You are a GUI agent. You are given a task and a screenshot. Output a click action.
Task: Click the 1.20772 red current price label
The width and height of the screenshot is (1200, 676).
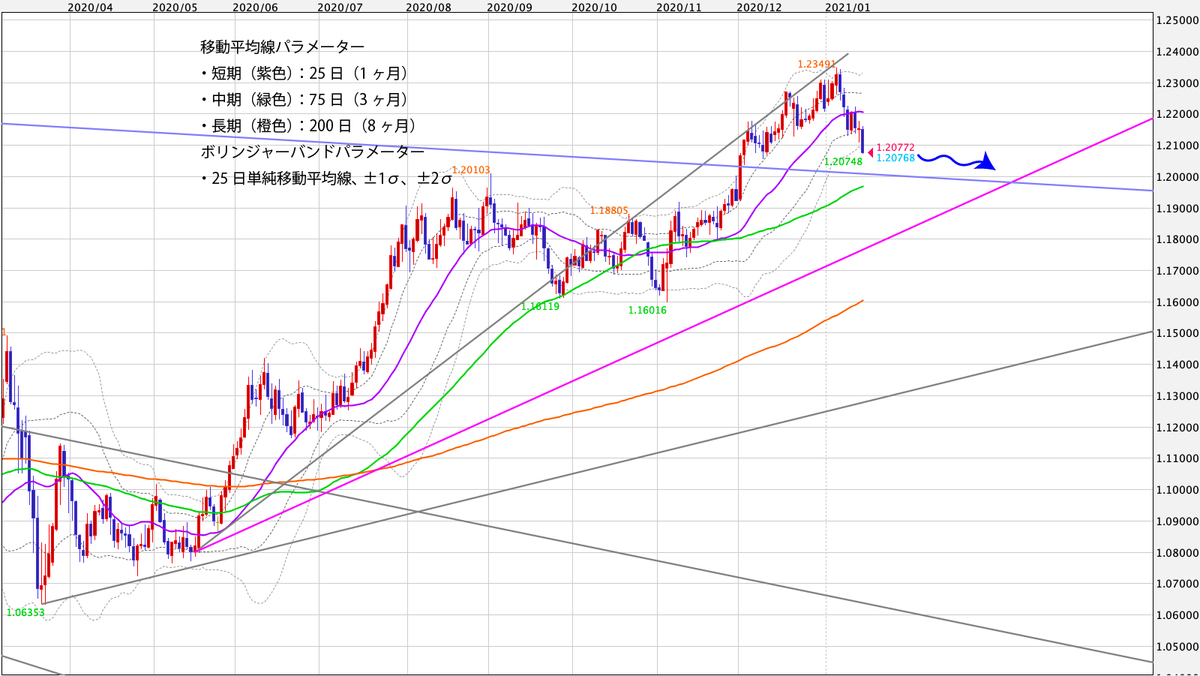coord(894,147)
